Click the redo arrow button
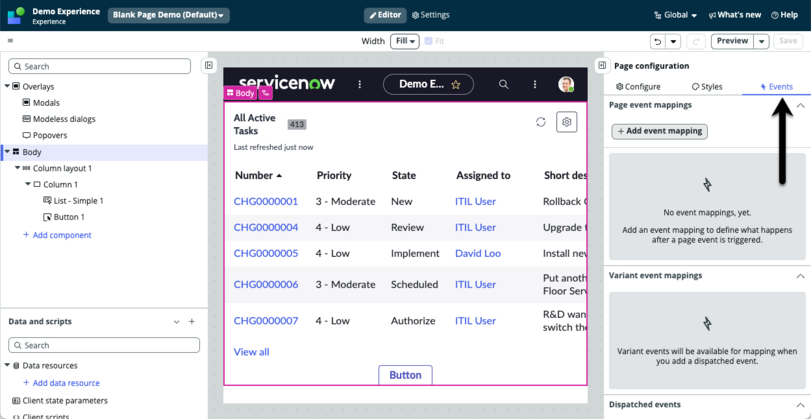The width and height of the screenshot is (811, 419). pyautogui.click(x=696, y=41)
